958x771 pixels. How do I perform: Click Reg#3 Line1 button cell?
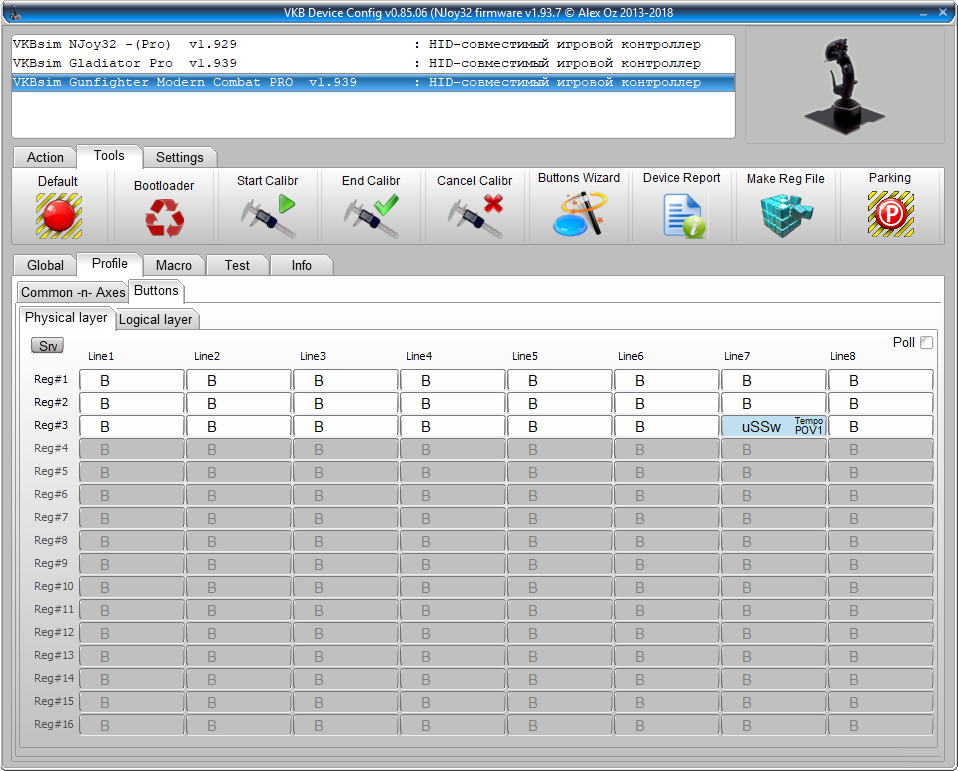(x=131, y=426)
